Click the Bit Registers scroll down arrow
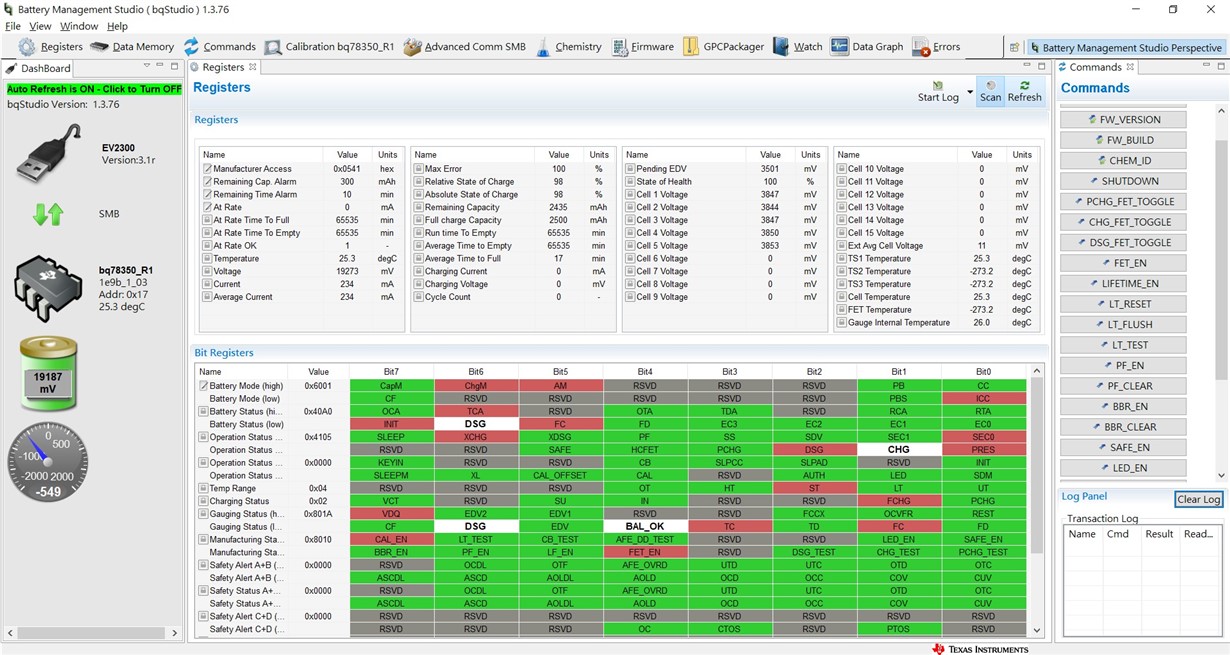Image resolution: width=1230 pixels, height=655 pixels. (x=1036, y=631)
